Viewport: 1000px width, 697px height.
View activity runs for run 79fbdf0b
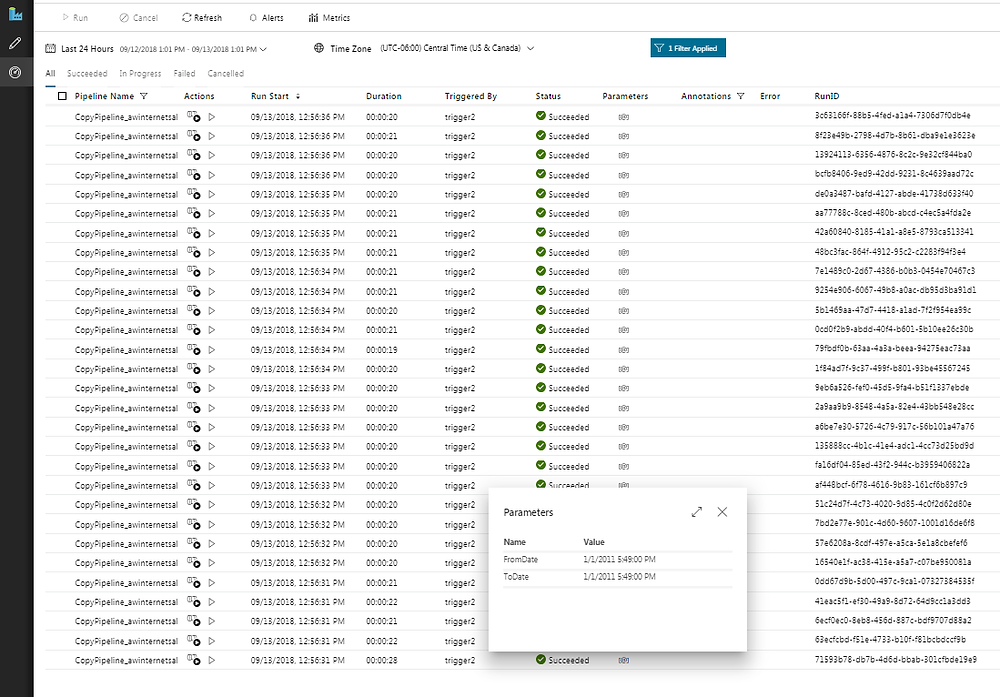(x=193, y=349)
